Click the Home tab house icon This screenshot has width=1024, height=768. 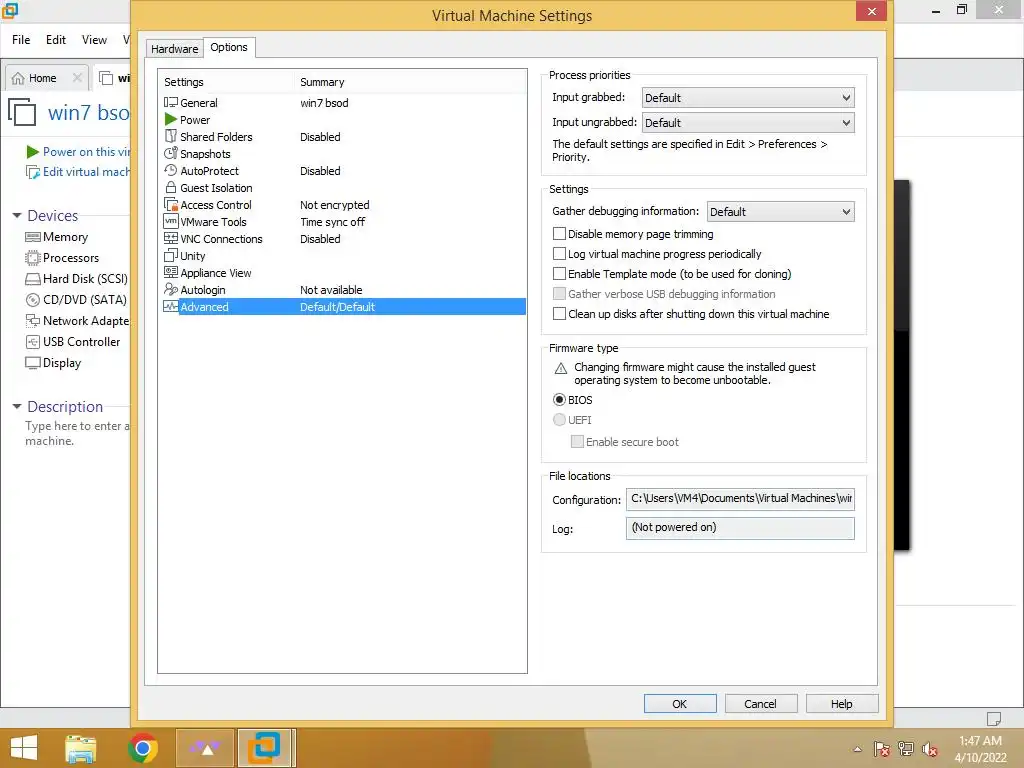coord(18,78)
